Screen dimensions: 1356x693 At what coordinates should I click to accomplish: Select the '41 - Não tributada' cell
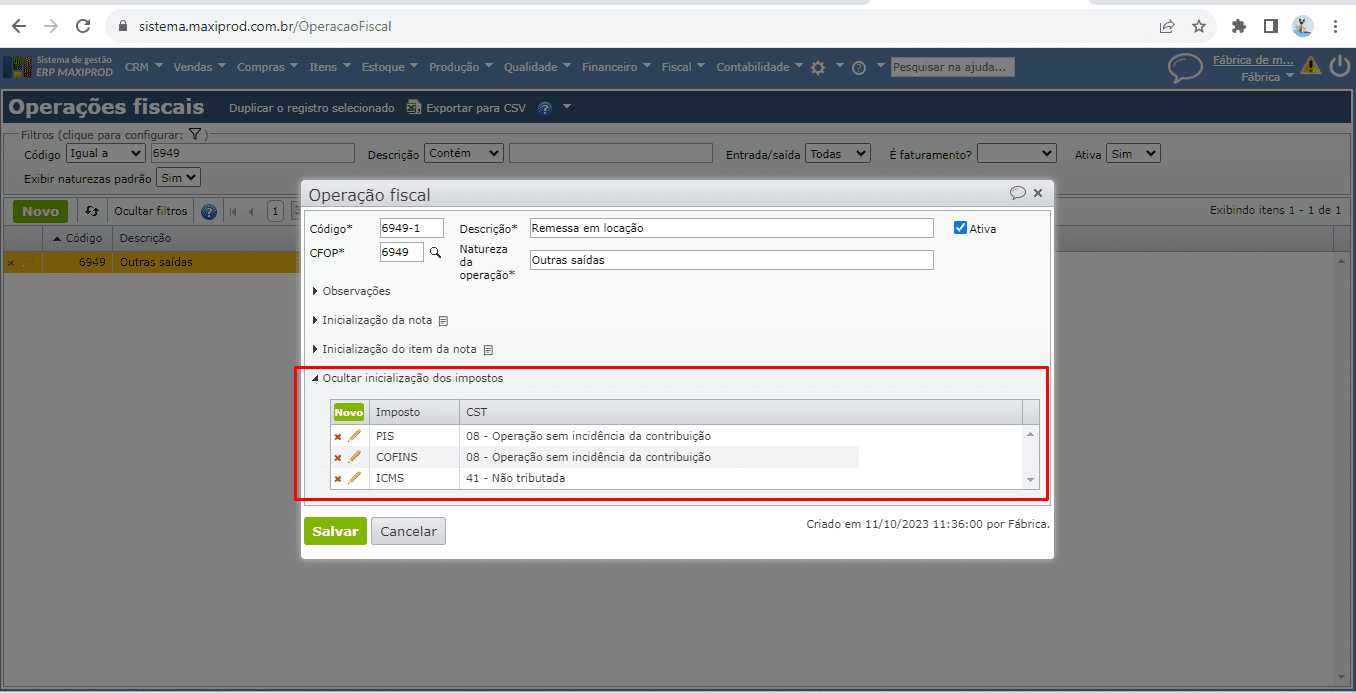(742, 478)
